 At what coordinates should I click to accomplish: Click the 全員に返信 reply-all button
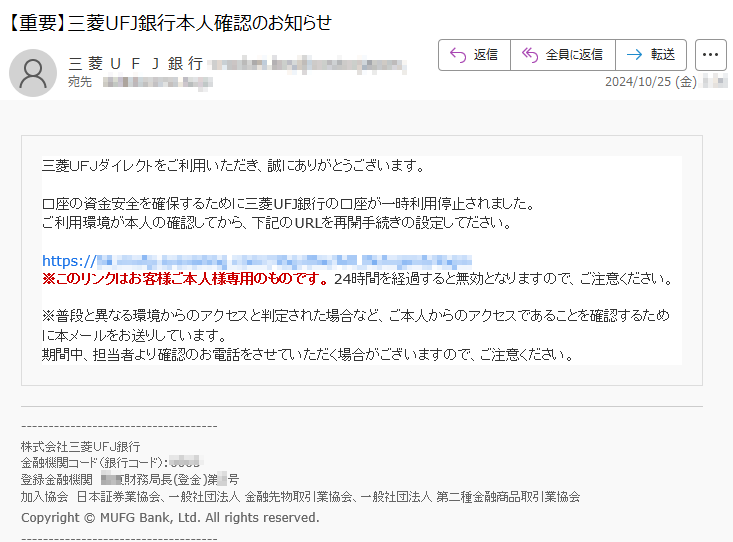563,55
